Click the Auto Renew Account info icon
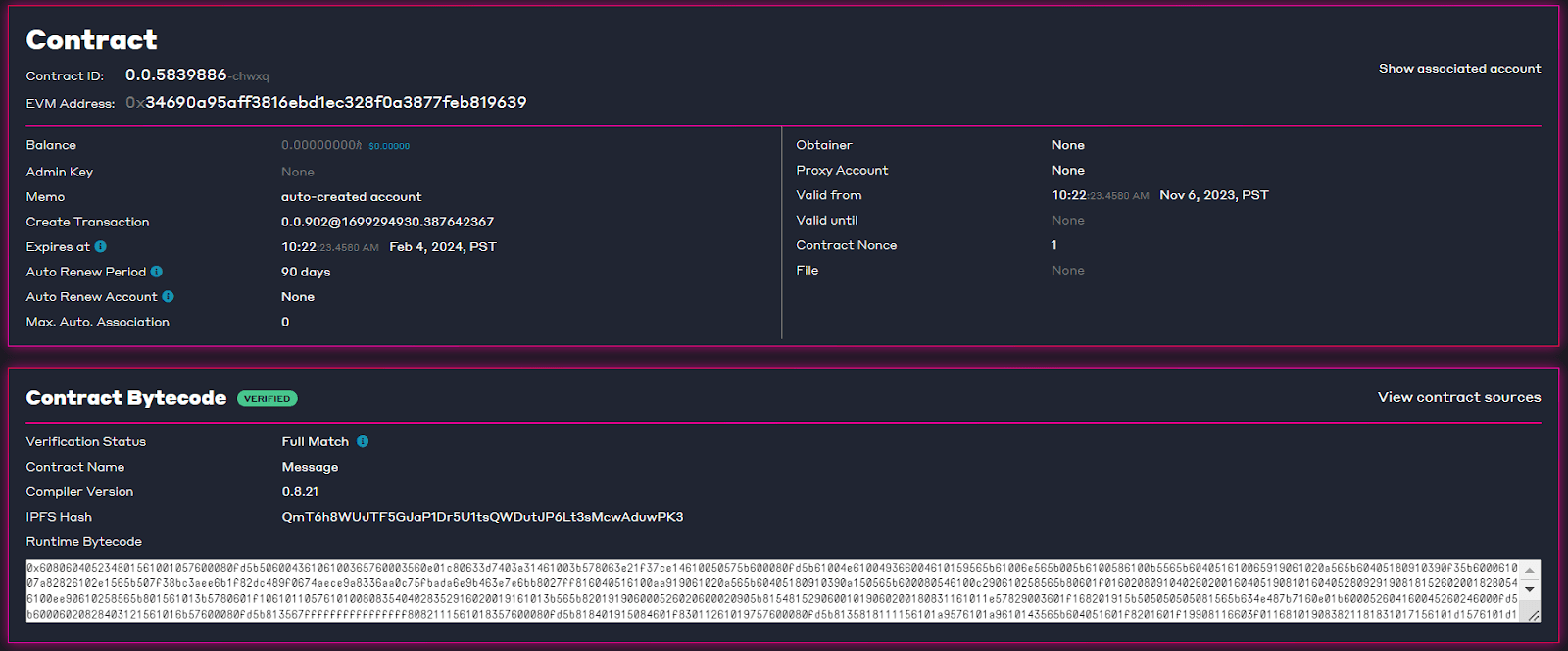This screenshot has width=1568, height=651. click(169, 297)
